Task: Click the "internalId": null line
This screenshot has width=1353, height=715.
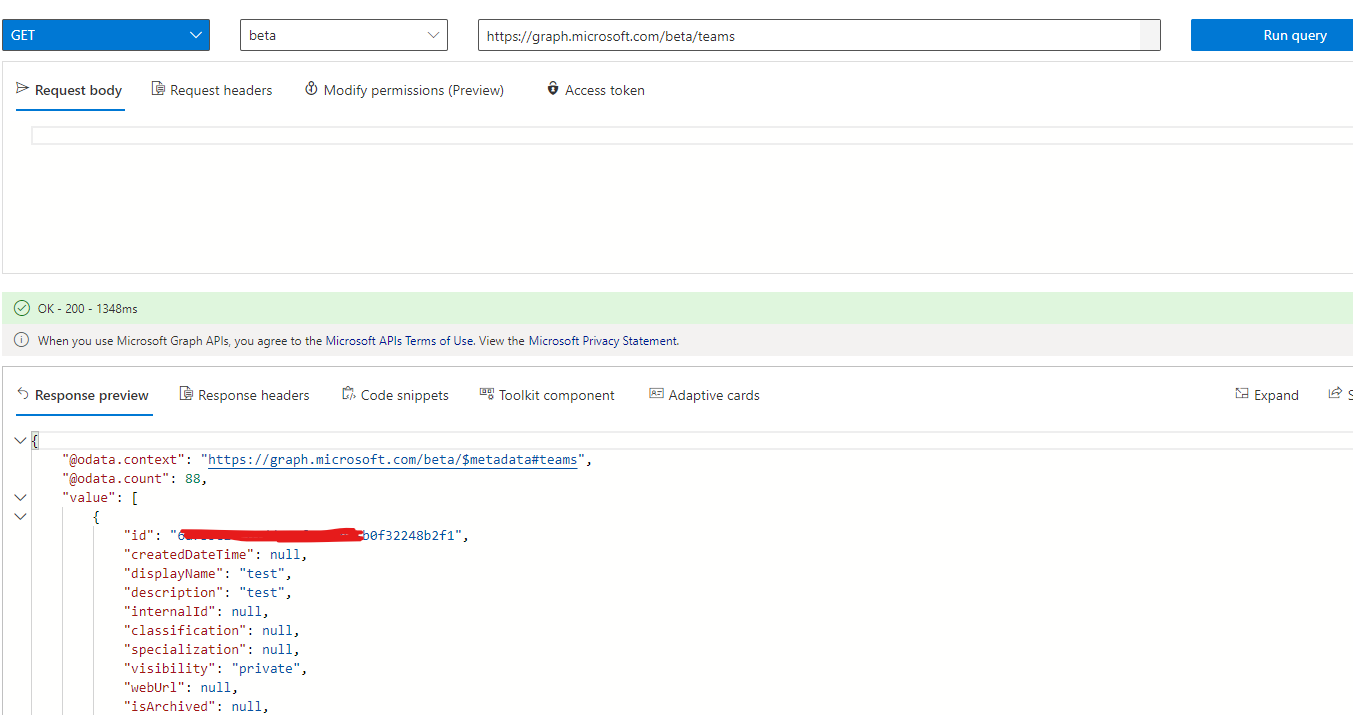Action: (x=196, y=612)
